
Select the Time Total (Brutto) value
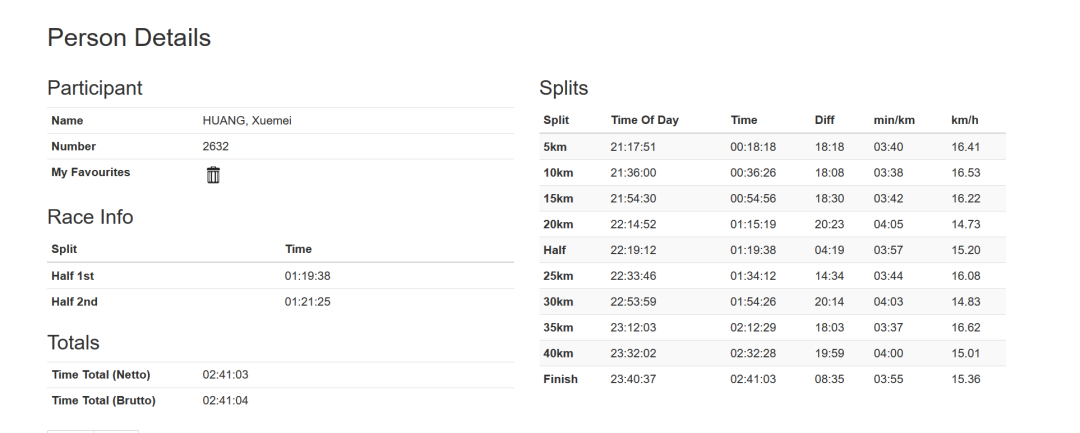[x=225, y=401]
